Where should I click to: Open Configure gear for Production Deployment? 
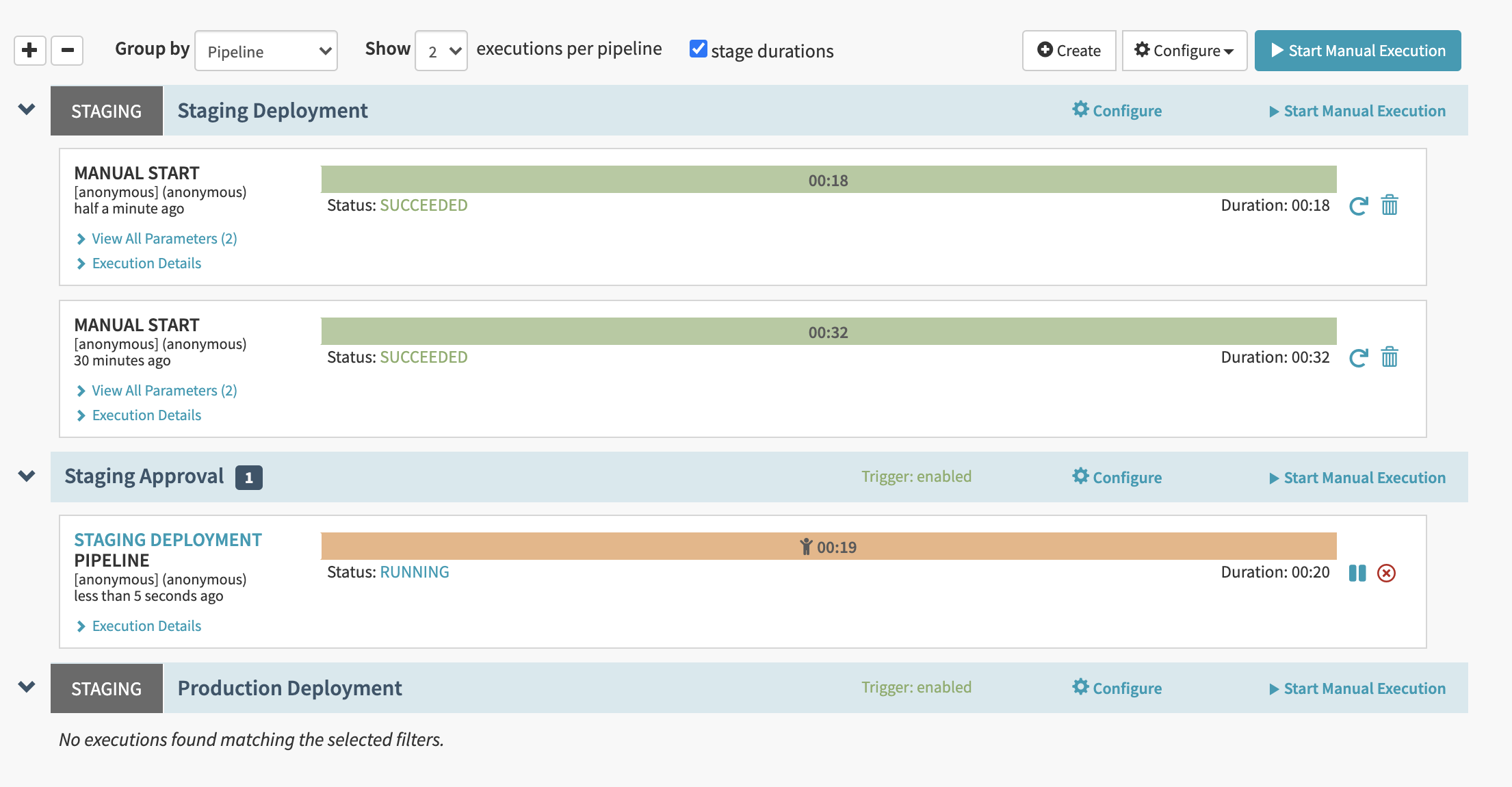(1116, 688)
